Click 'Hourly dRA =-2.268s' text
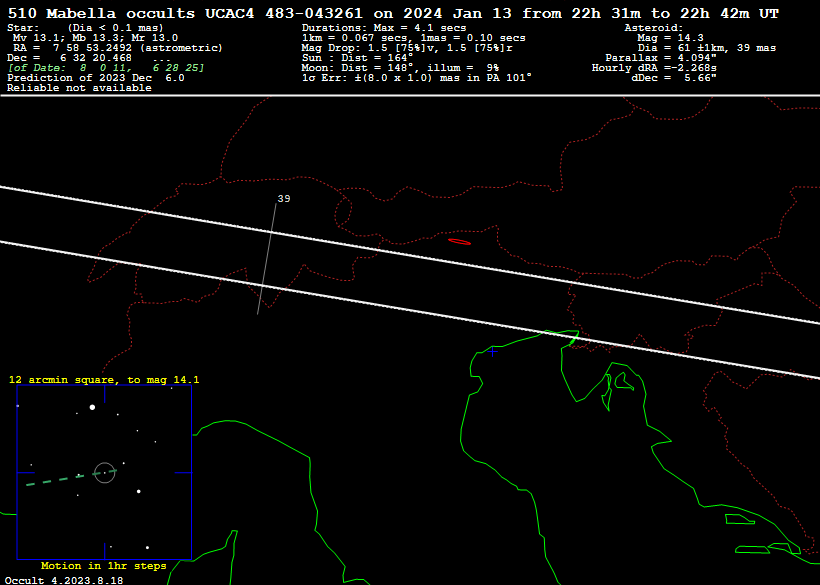 pos(654,68)
